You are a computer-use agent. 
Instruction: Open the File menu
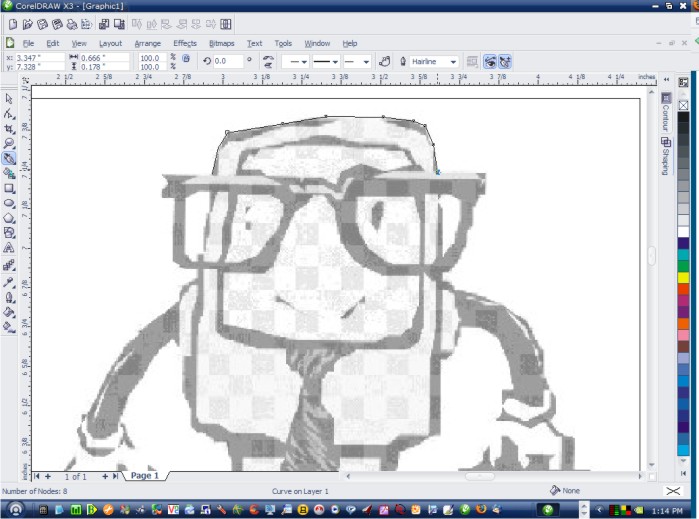tap(28, 43)
